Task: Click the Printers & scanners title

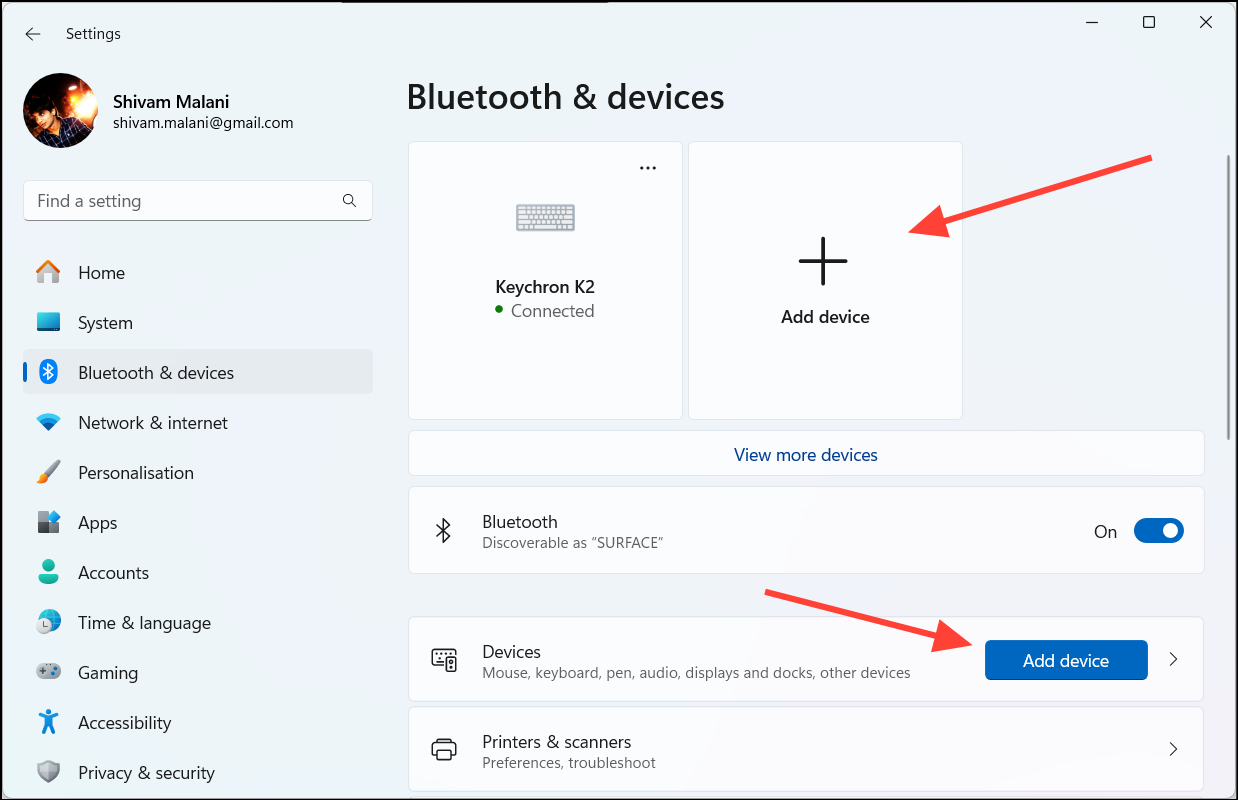Action: 557,742
